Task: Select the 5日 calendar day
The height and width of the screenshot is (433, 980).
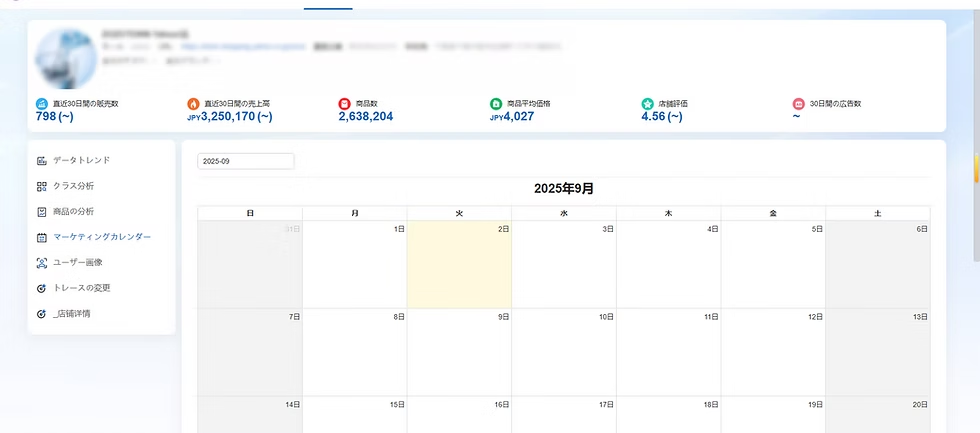Action: pos(774,264)
